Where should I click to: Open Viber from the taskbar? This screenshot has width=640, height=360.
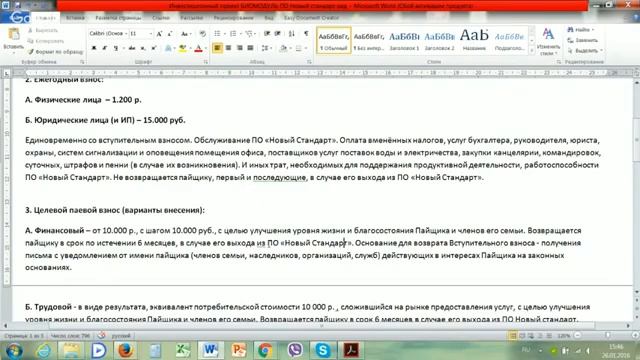(294, 351)
